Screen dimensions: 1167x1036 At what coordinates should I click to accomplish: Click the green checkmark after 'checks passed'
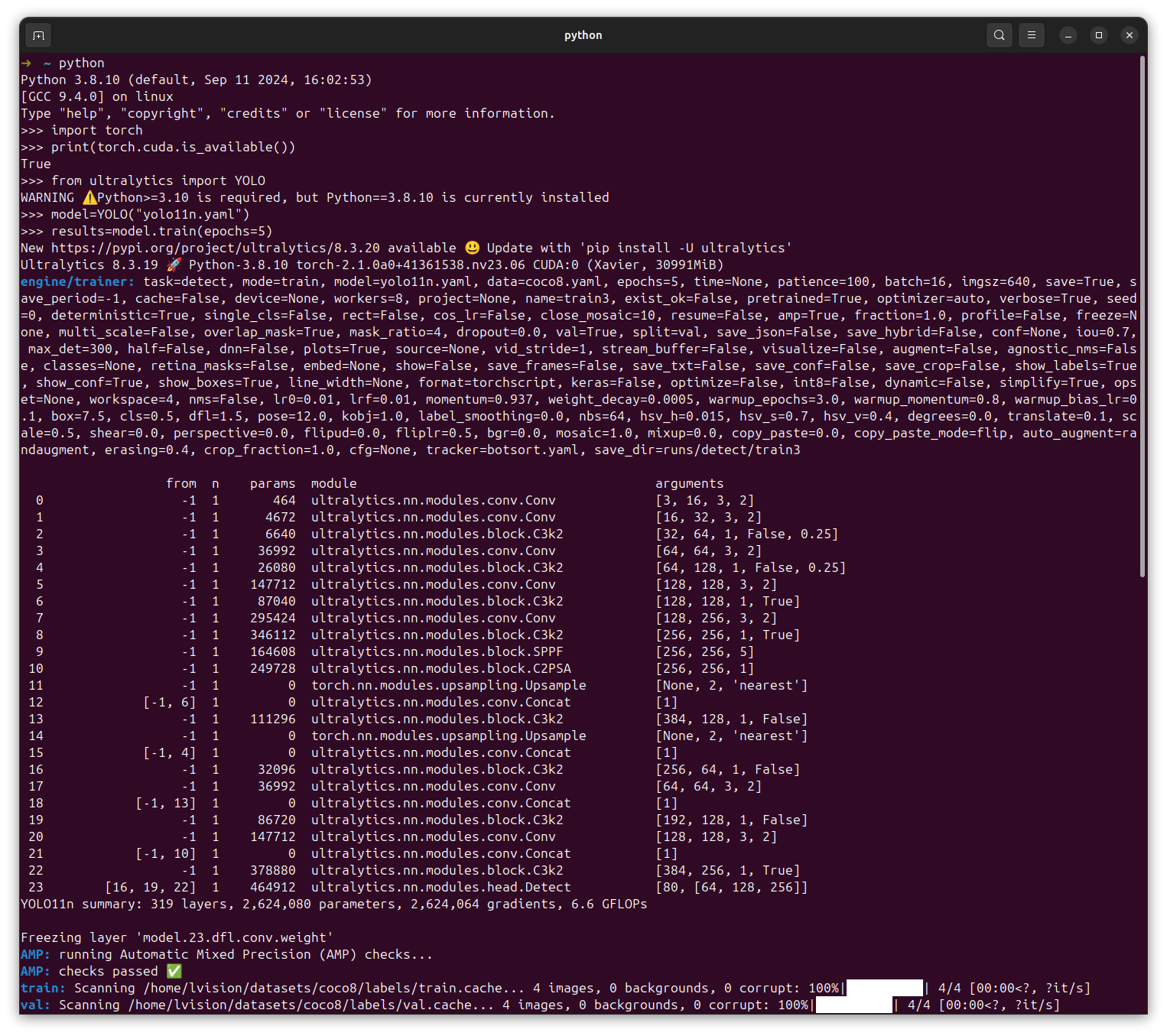tap(174, 971)
